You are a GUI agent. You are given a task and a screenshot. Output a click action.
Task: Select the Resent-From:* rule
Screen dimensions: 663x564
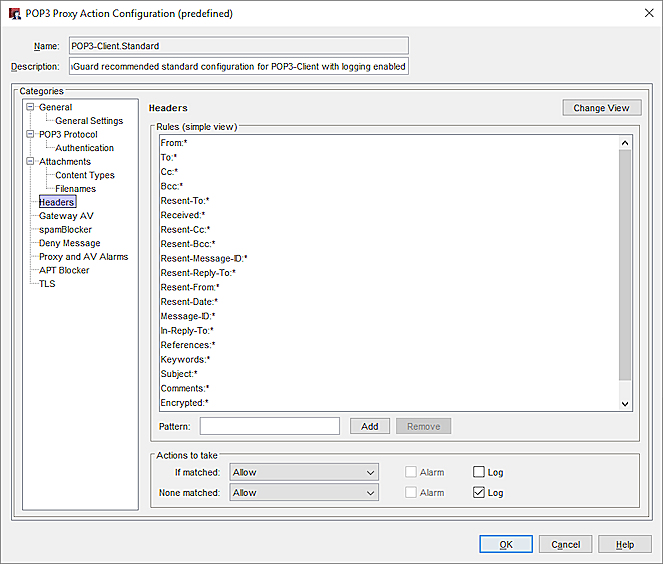coord(389,287)
